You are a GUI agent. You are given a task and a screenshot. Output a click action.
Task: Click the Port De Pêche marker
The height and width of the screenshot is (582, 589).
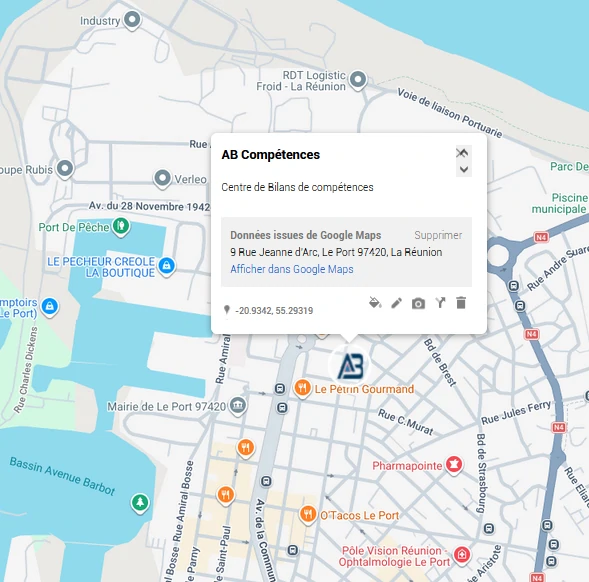coord(121,227)
